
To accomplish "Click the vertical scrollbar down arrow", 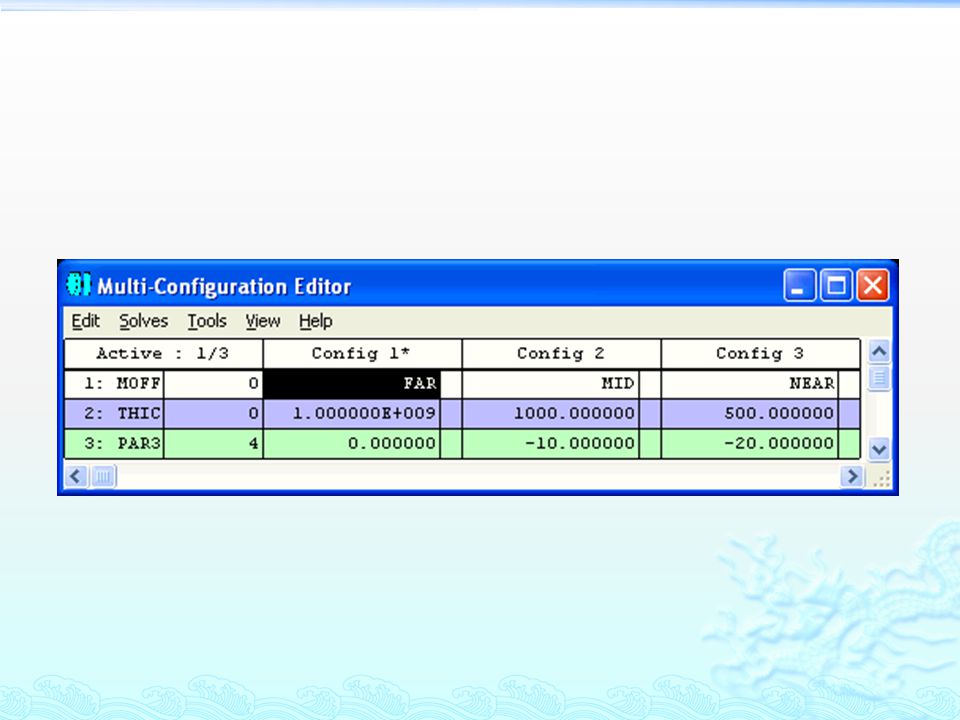I will click(x=879, y=449).
